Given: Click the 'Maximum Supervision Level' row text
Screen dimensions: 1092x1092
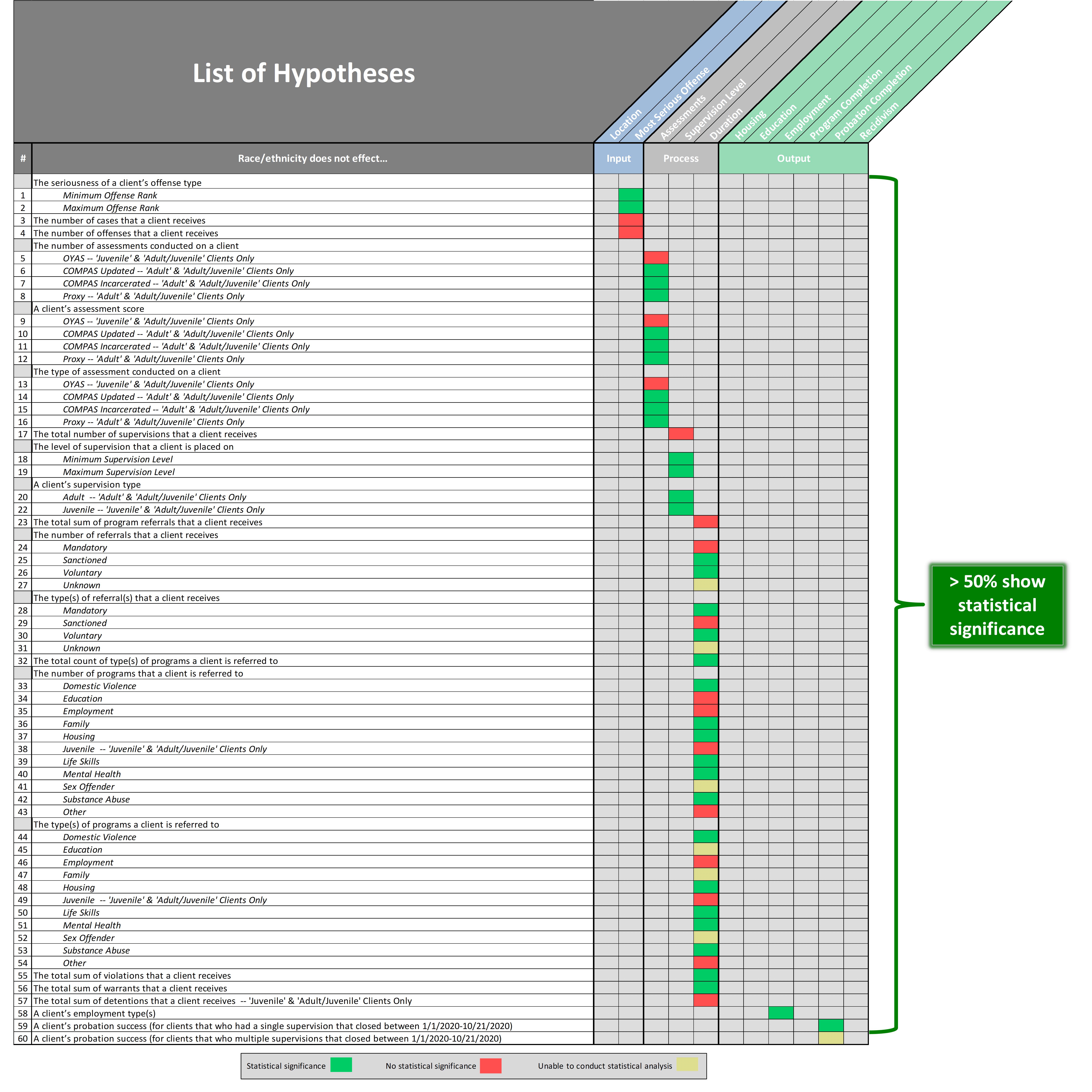Looking at the screenshot, I should pyautogui.click(x=119, y=472).
